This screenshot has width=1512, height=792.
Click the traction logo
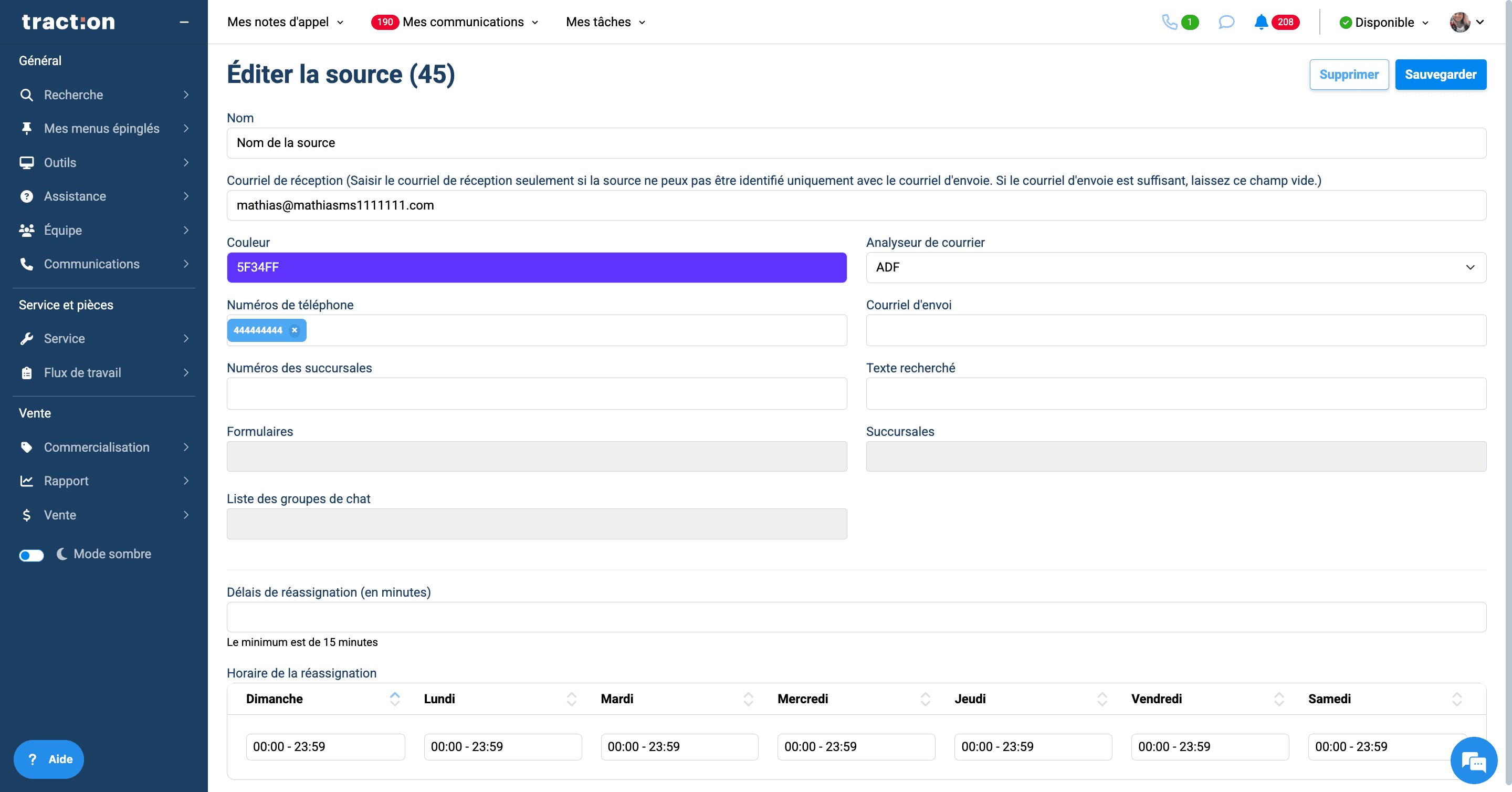(x=68, y=22)
